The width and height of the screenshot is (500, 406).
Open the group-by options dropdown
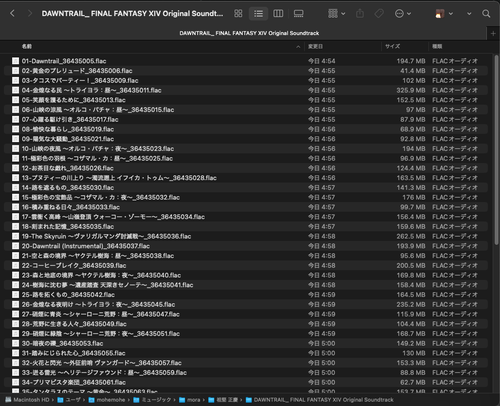(x=336, y=13)
